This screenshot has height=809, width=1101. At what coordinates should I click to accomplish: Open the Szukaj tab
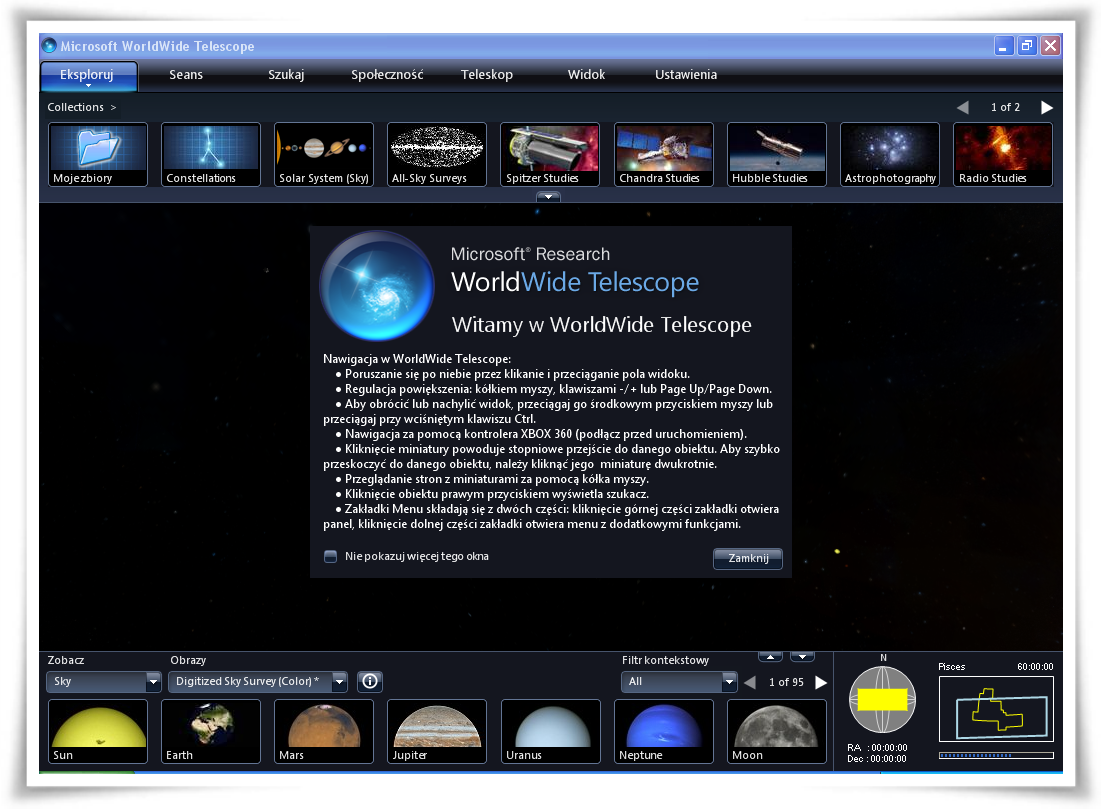click(286, 75)
